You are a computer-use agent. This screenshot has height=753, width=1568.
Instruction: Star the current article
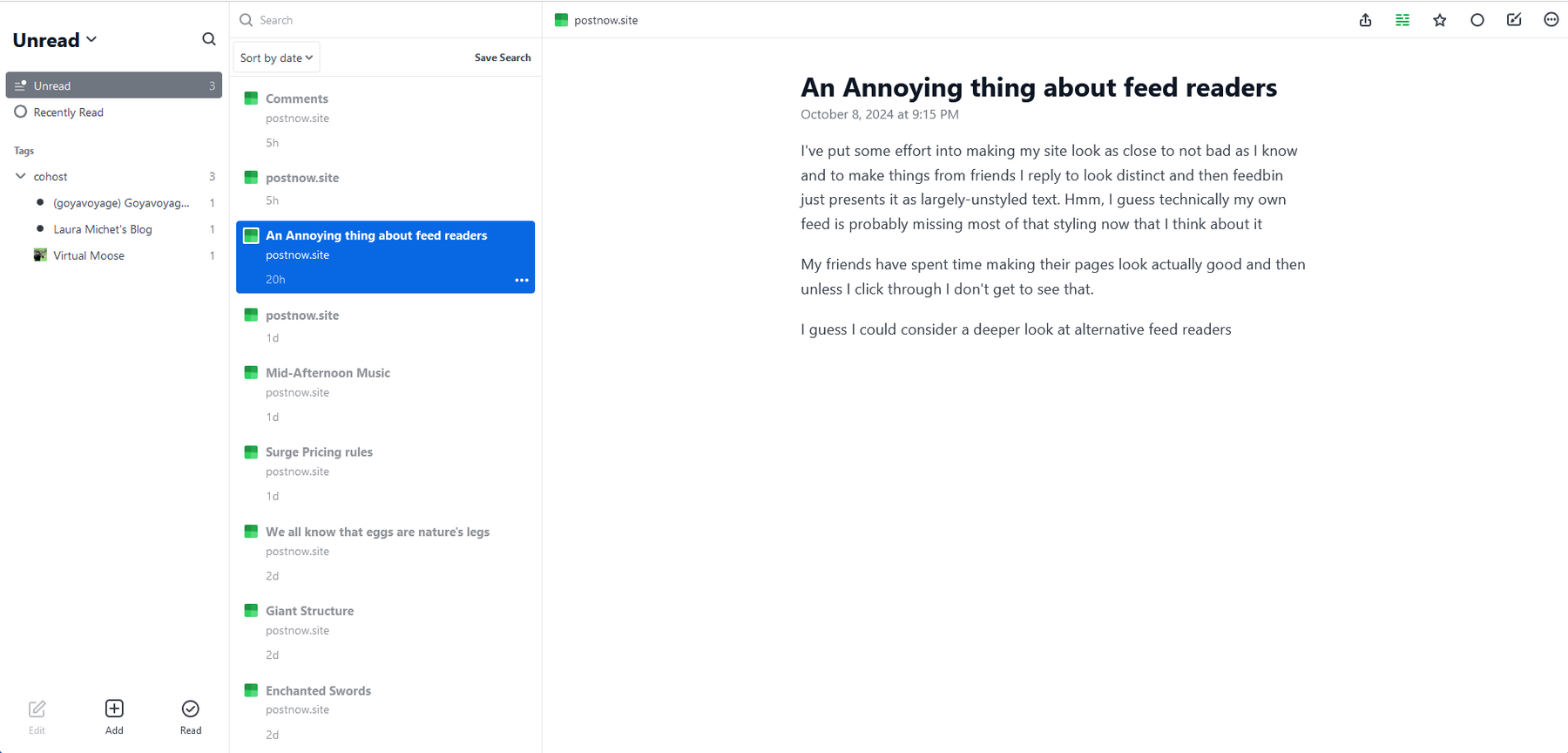click(x=1440, y=20)
